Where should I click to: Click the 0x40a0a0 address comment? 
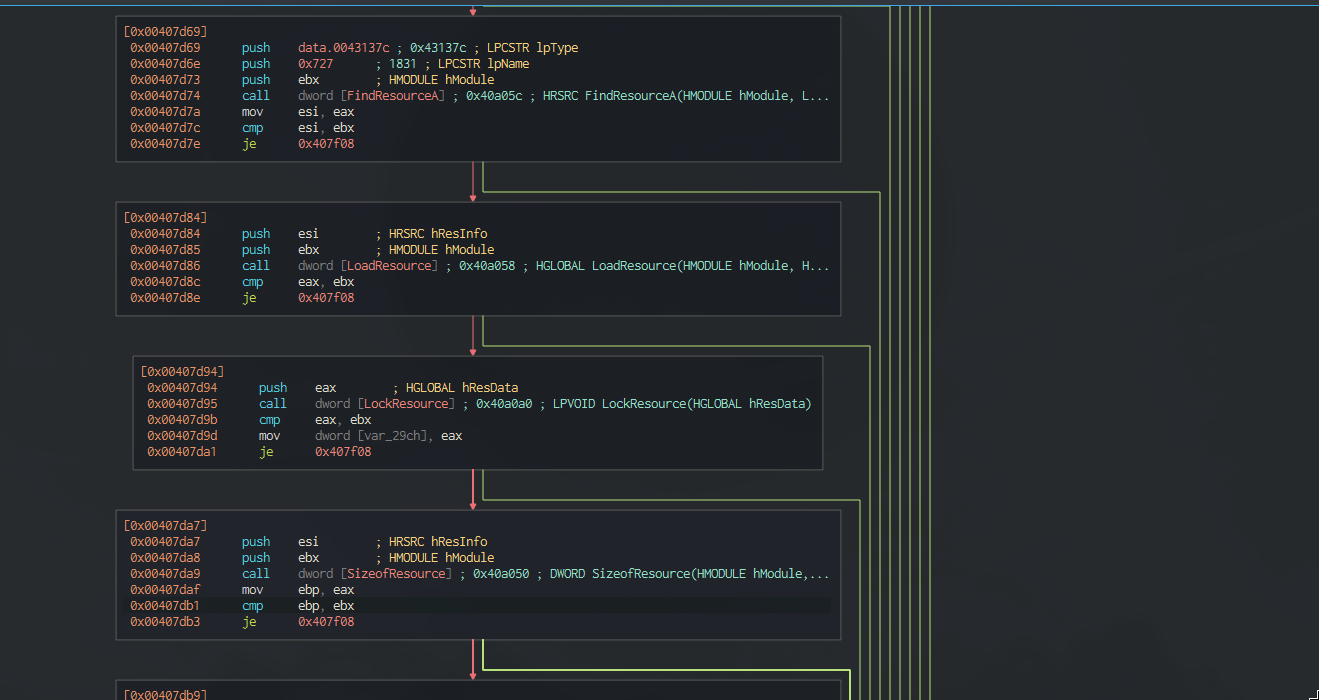(x=505, y=404)
